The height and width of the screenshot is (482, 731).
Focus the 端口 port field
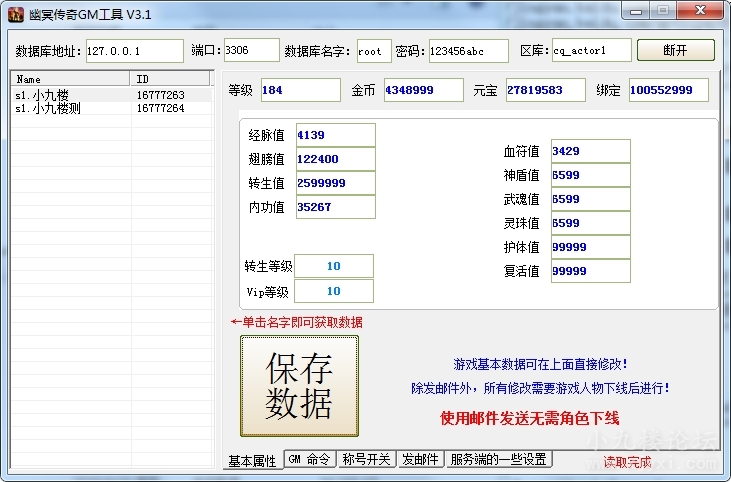pos(250,50)
